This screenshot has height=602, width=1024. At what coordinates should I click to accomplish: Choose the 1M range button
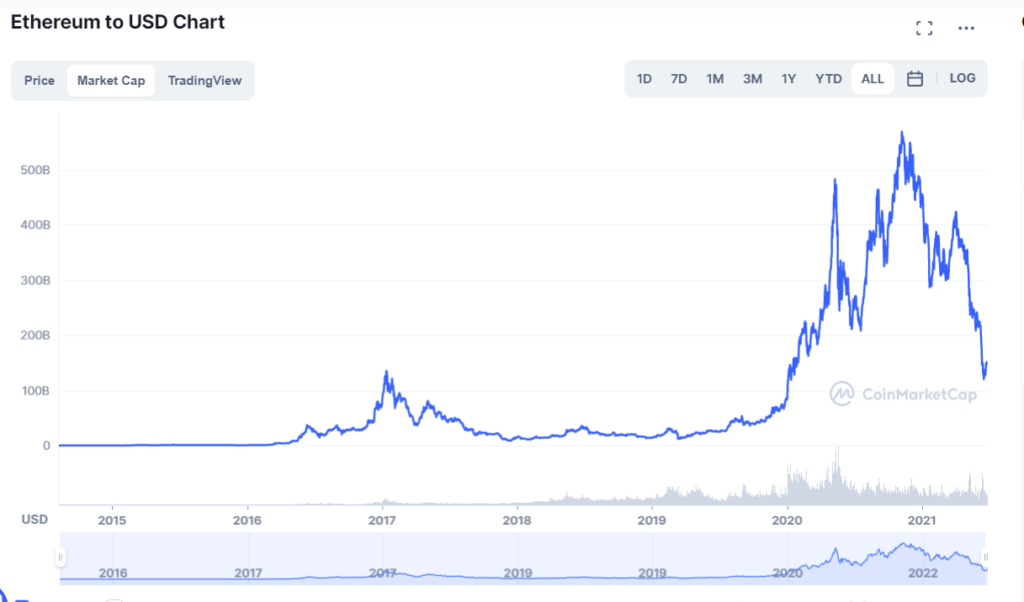pos(715,77)
